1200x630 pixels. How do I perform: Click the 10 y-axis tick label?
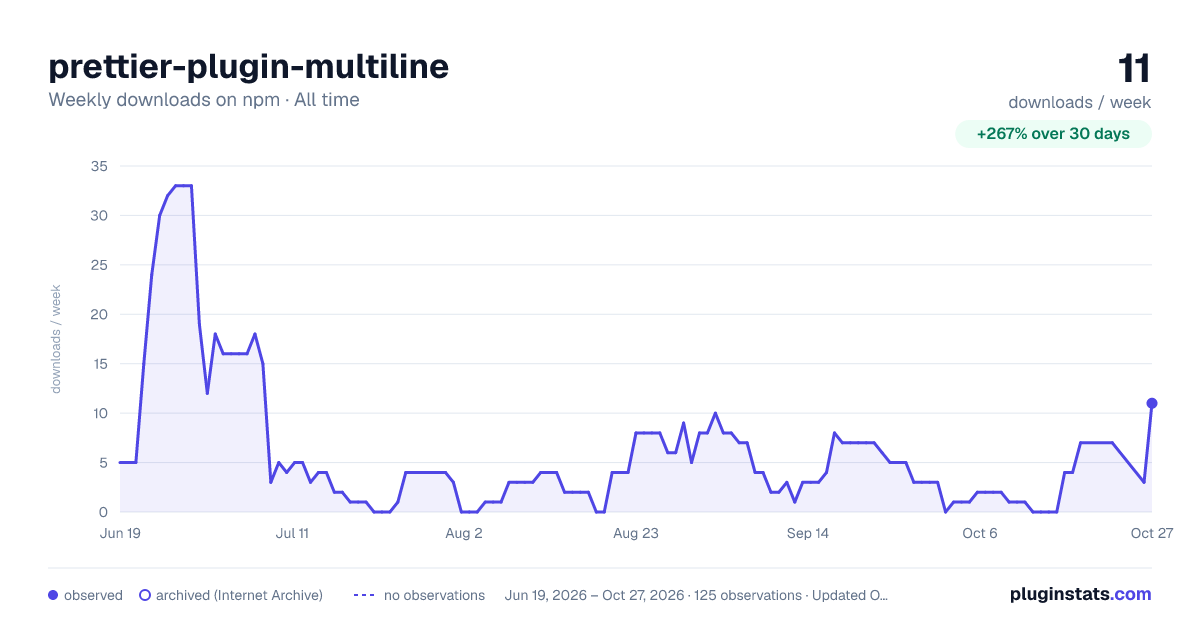tap(99, 413)
